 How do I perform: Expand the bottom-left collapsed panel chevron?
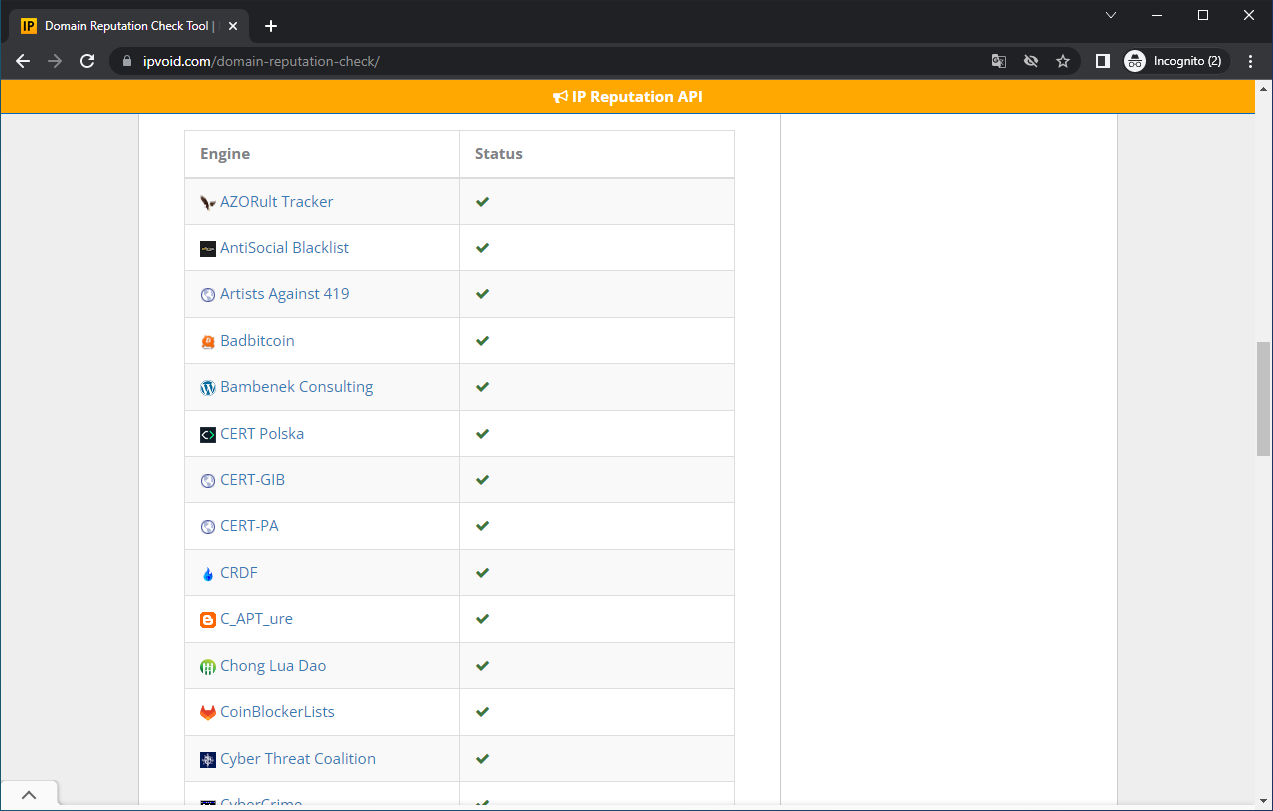(x=29, y=795)
